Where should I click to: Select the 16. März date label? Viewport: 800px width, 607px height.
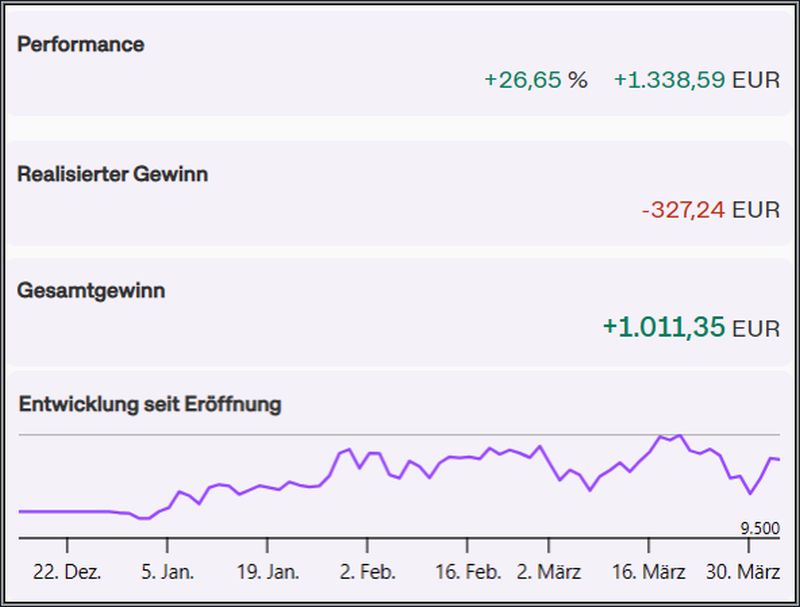tap(648, 573)
